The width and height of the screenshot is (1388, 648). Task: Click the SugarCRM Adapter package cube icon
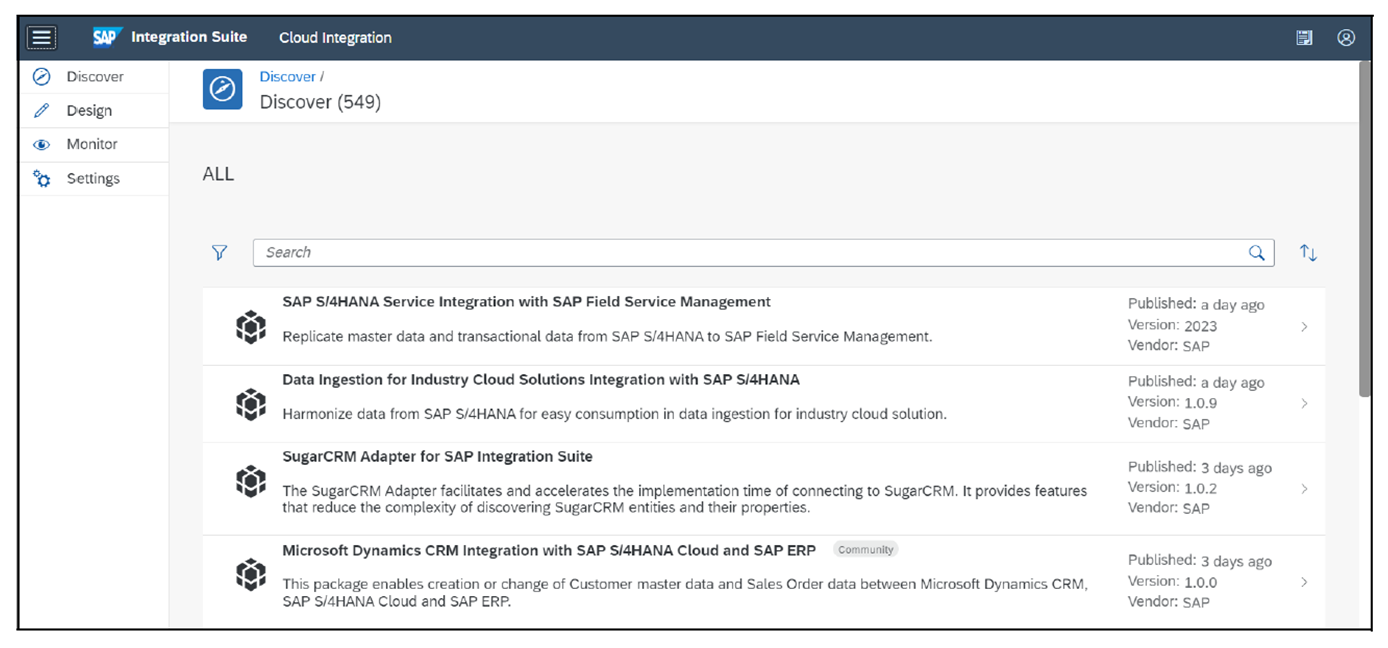pyautogui.click(x=251, y=481)
